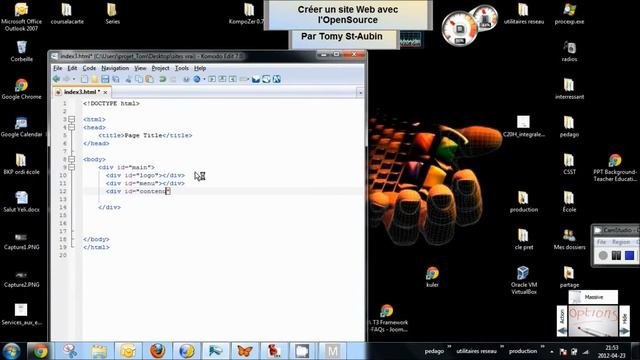Toggle the right pane icon in Komodo toolbar
The image size is (640, 360).
tap(233, 79)
